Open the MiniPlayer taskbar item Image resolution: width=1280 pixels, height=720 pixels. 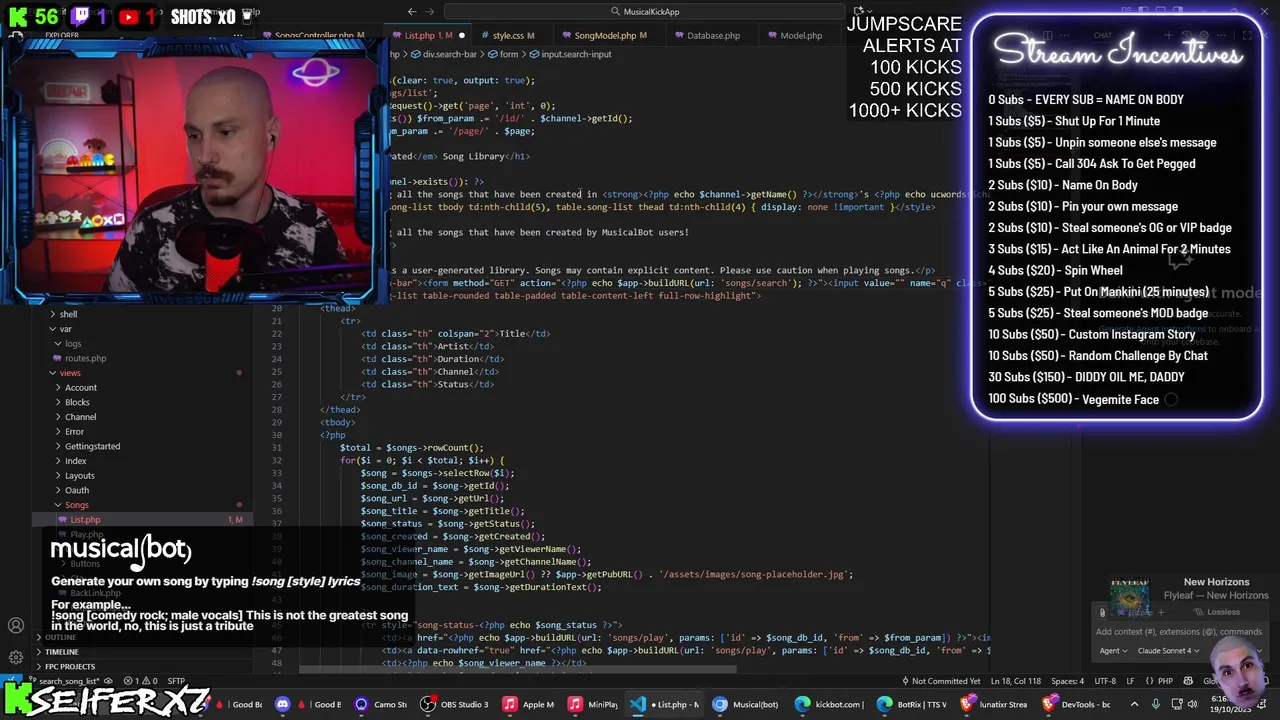point(593,704)
